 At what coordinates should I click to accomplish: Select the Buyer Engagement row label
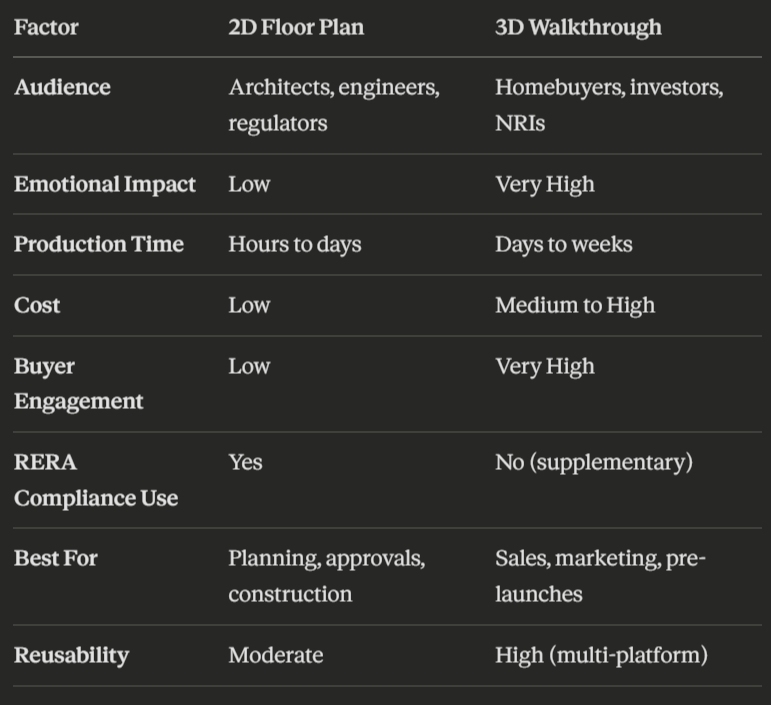click(79, 384)
